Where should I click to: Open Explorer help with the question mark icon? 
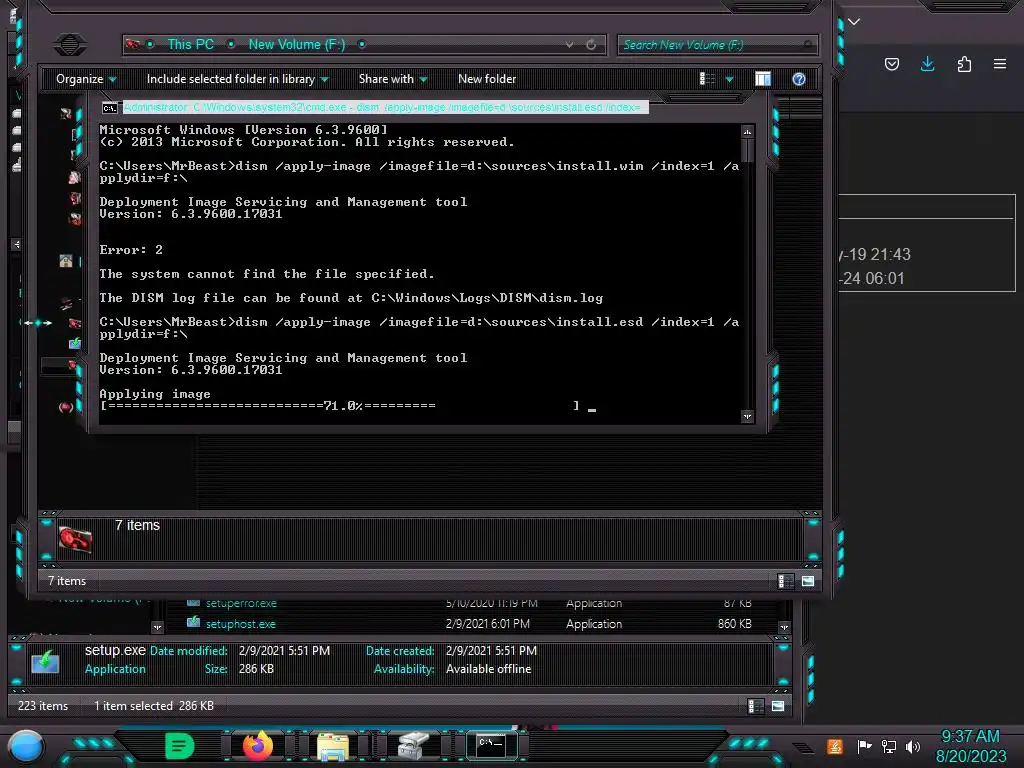click(799, 79)
